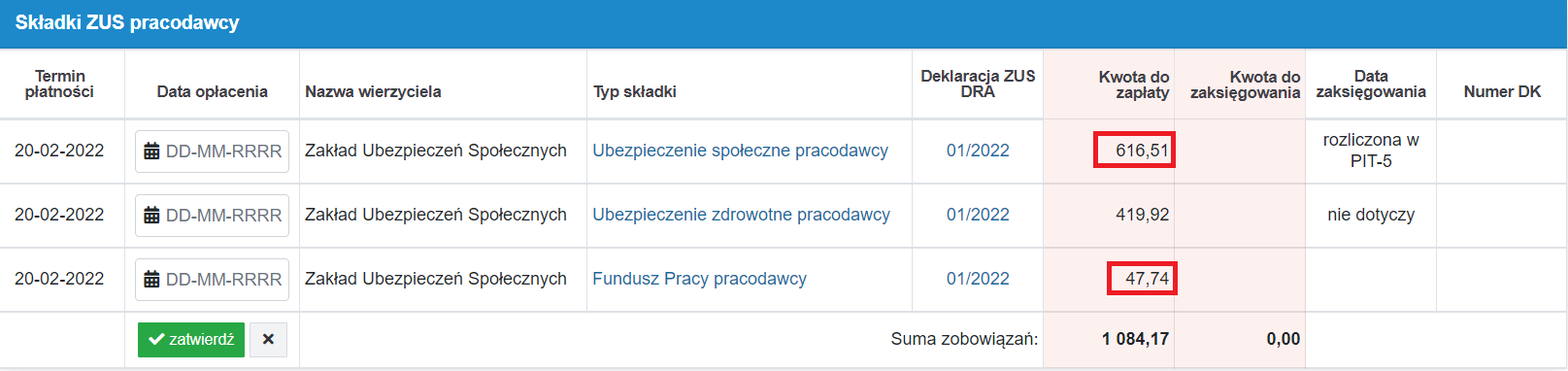Click the X cancel button beside zatwierdź

click(268, 340)
